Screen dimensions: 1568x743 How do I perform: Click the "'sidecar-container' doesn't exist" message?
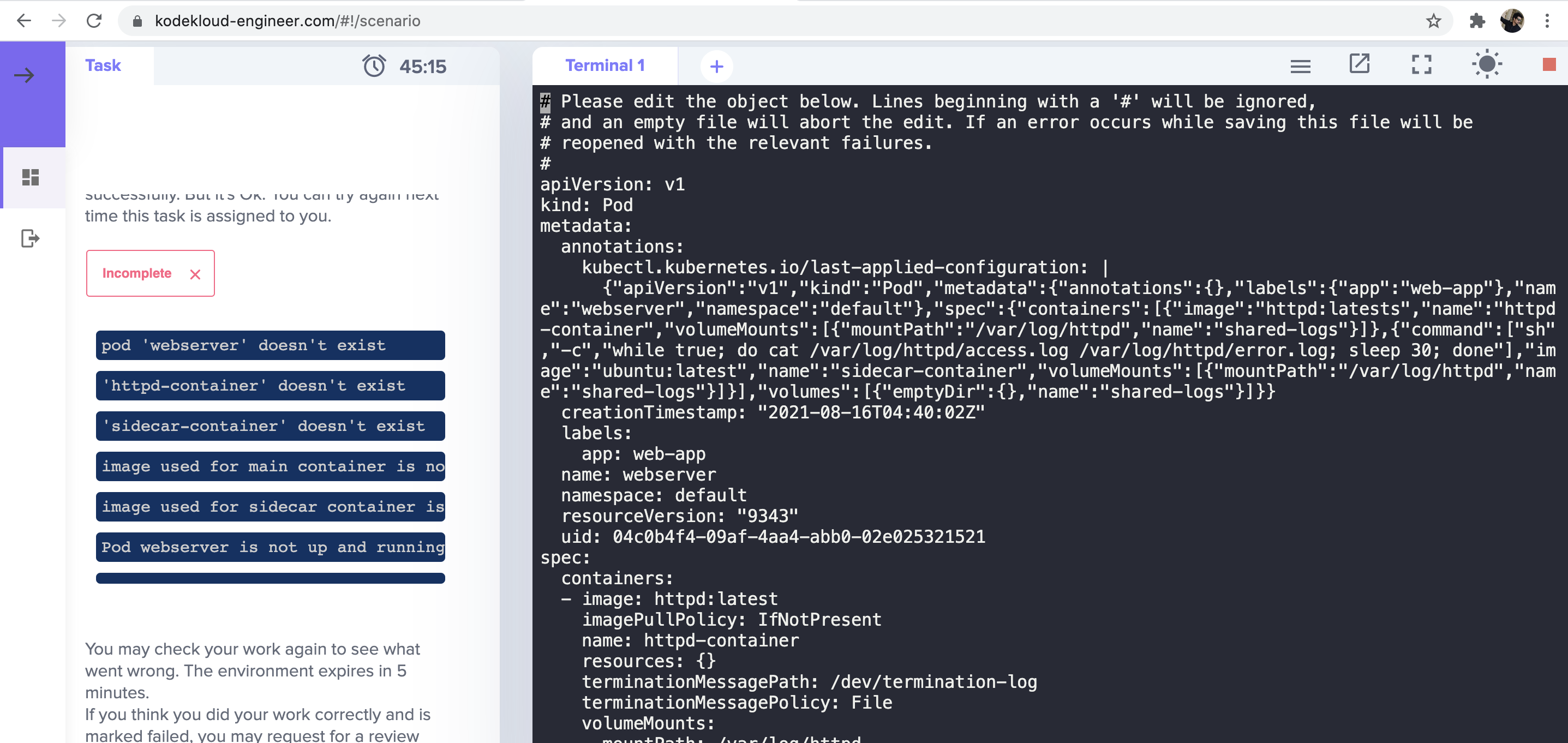[x=270, y=426]
